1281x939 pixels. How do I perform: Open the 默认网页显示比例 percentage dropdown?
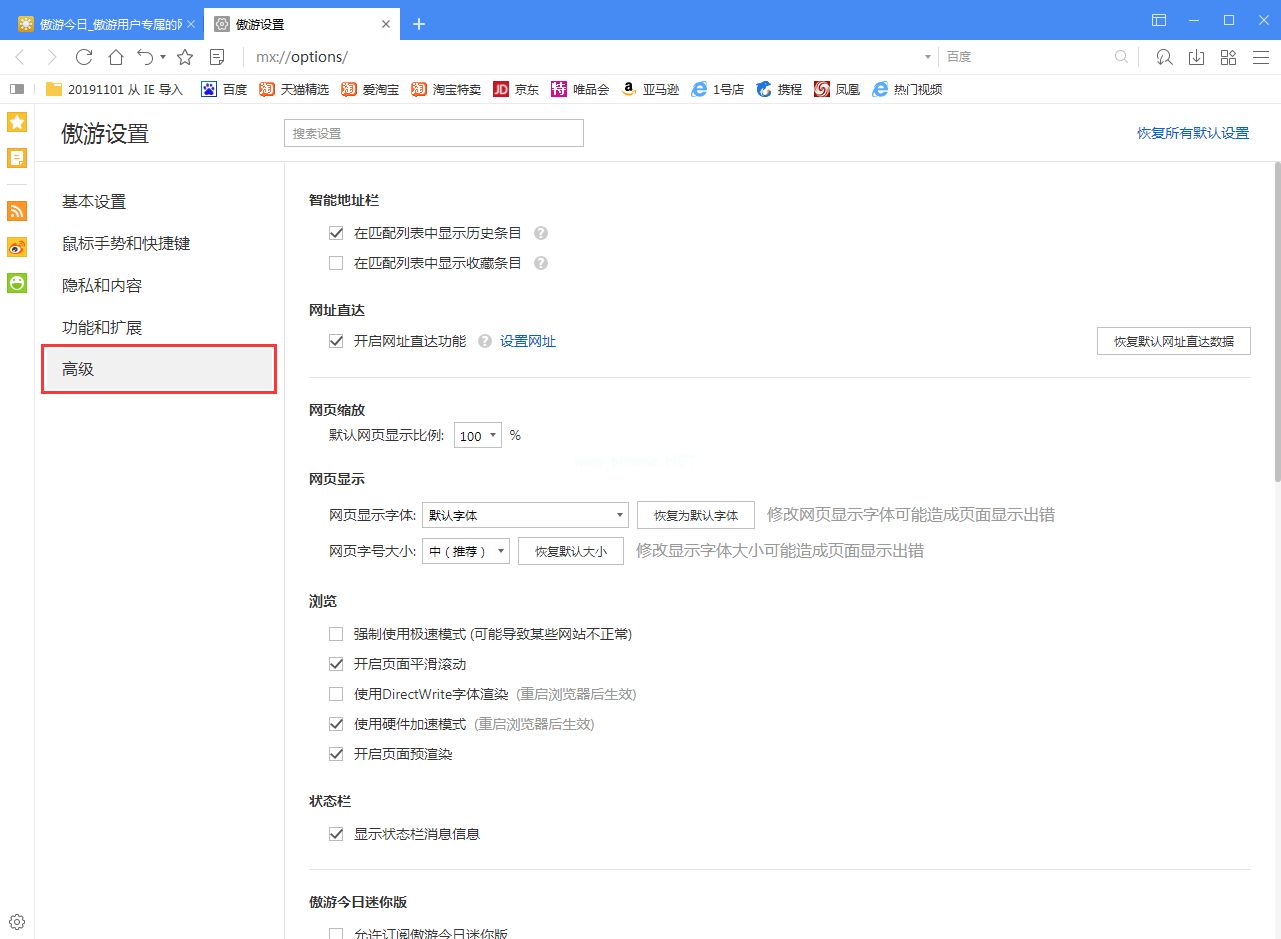(x=477, y=435)
